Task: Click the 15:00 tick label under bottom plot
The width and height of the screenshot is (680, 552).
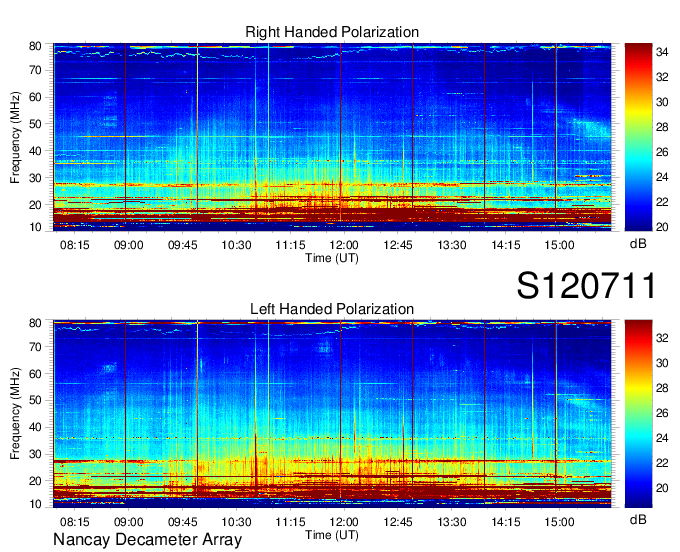Action: [559, 522]
